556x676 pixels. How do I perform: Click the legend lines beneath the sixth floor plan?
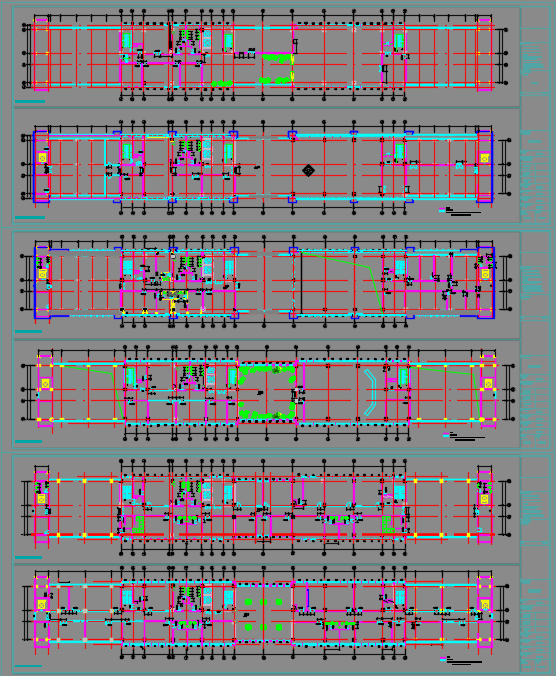coord(461,660)
